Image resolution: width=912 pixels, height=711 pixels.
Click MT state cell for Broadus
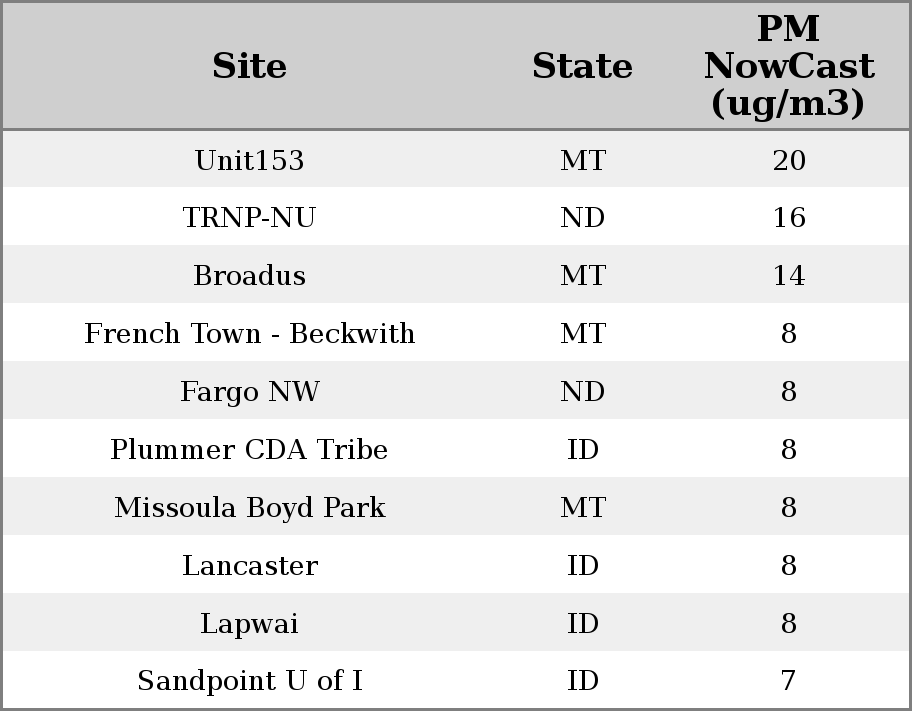[582, 276]
